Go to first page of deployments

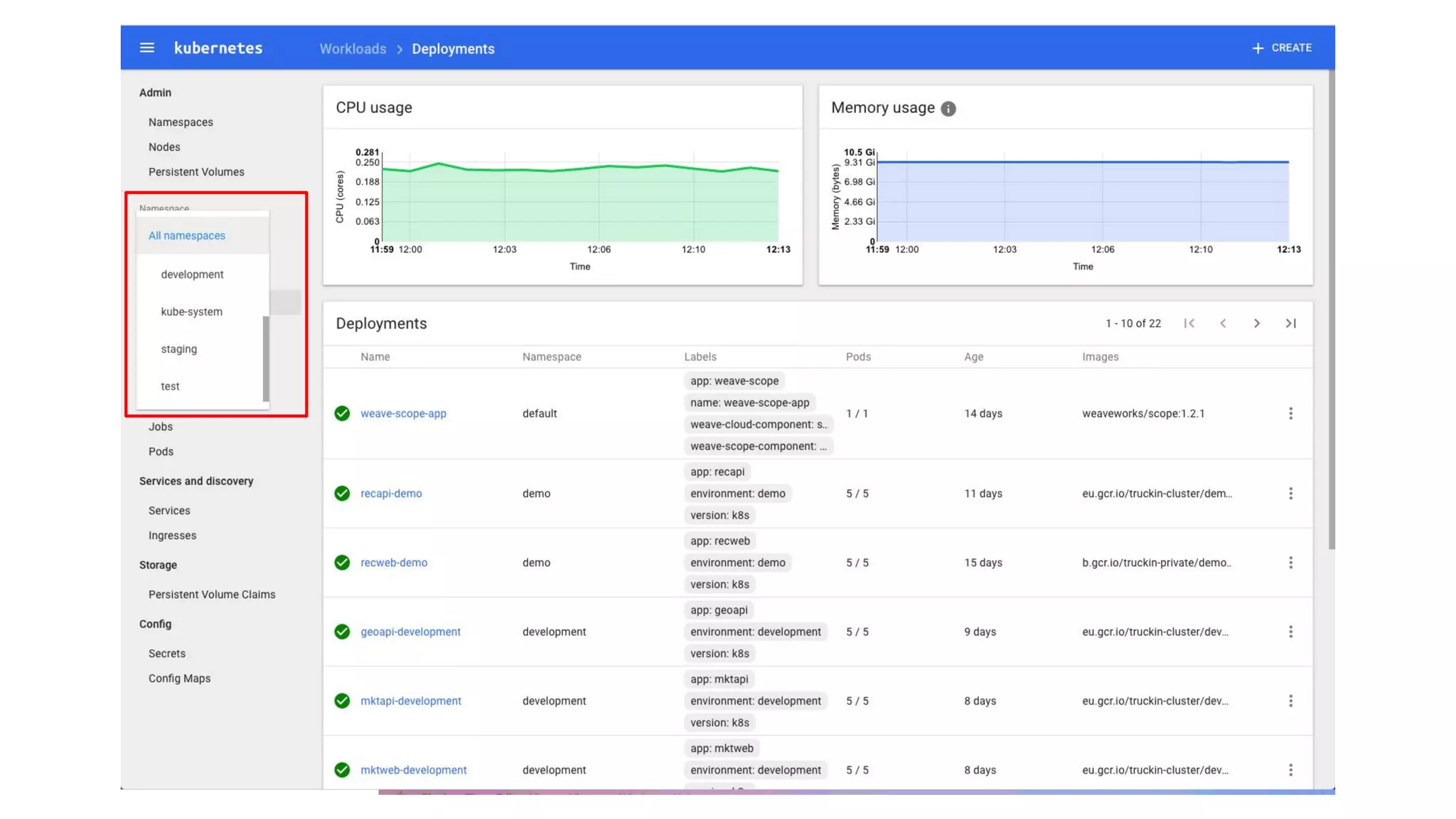tap(1189, 323)
